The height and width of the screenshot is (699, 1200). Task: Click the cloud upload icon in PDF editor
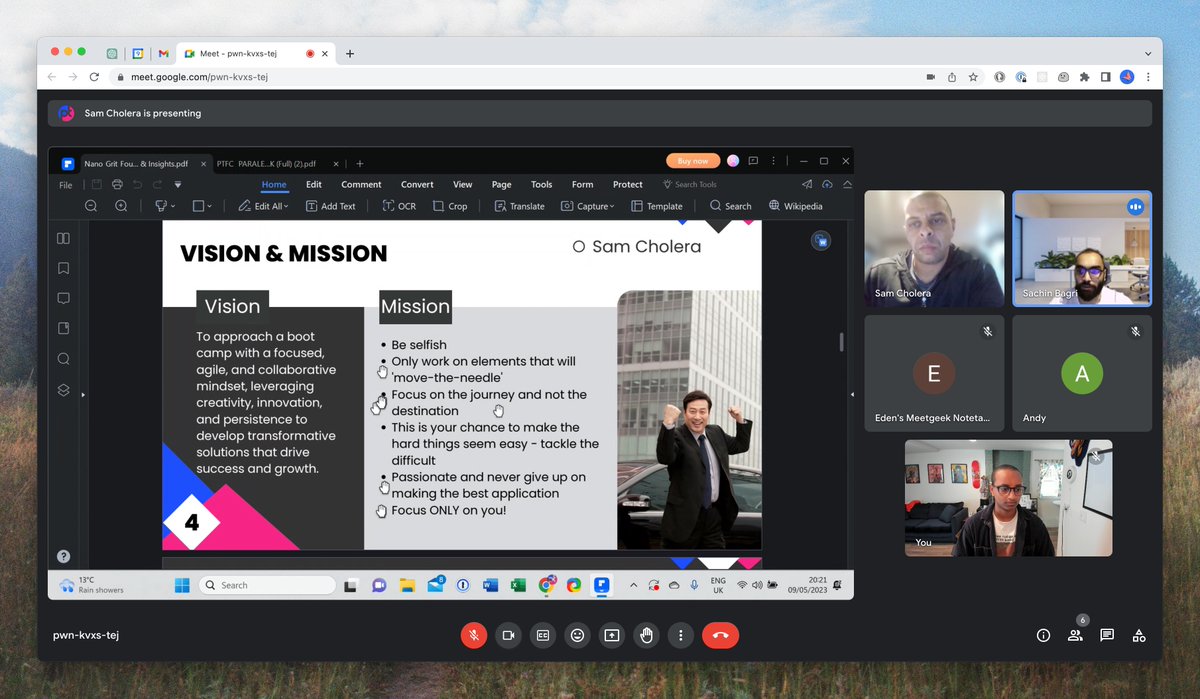point(827,184)
